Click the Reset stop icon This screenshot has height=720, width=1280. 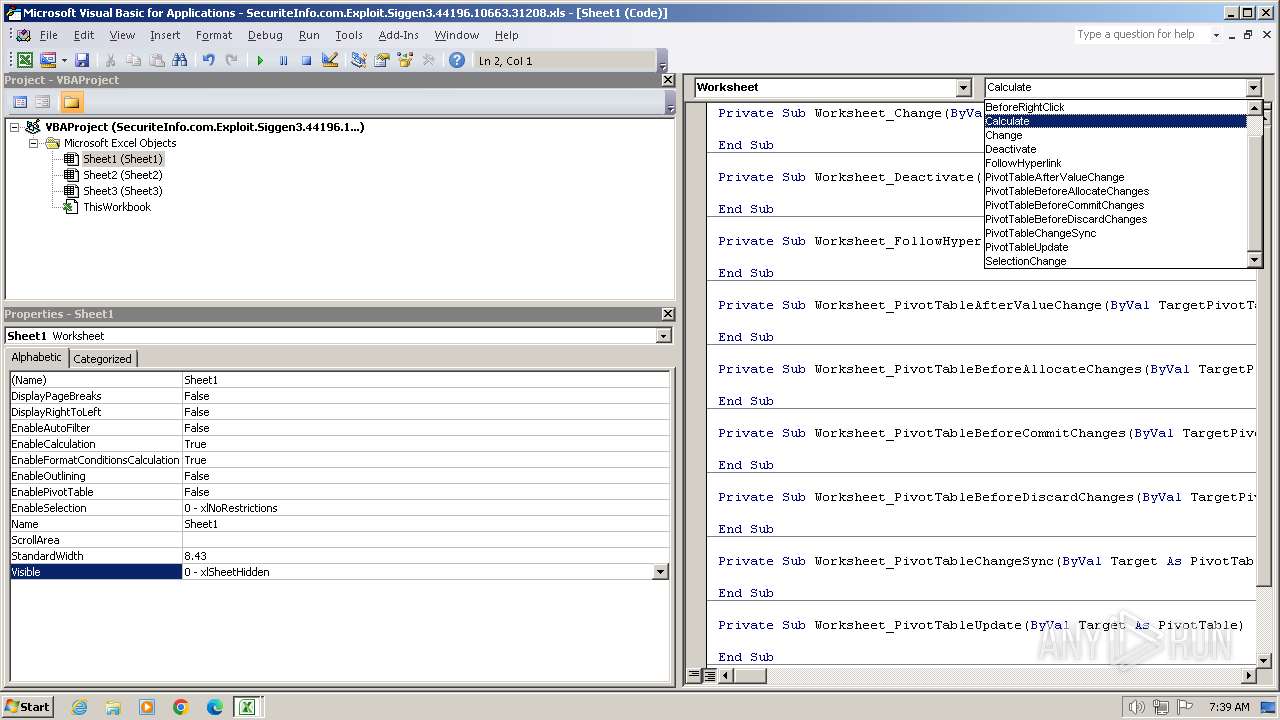306,60
